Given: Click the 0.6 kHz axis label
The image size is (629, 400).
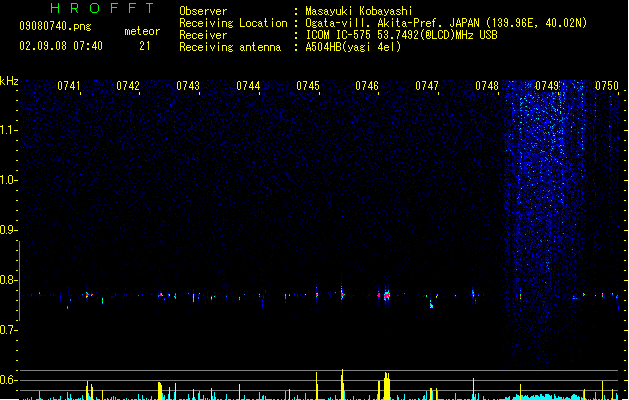Looking at the screenshot, I should [x=8, y=380].
